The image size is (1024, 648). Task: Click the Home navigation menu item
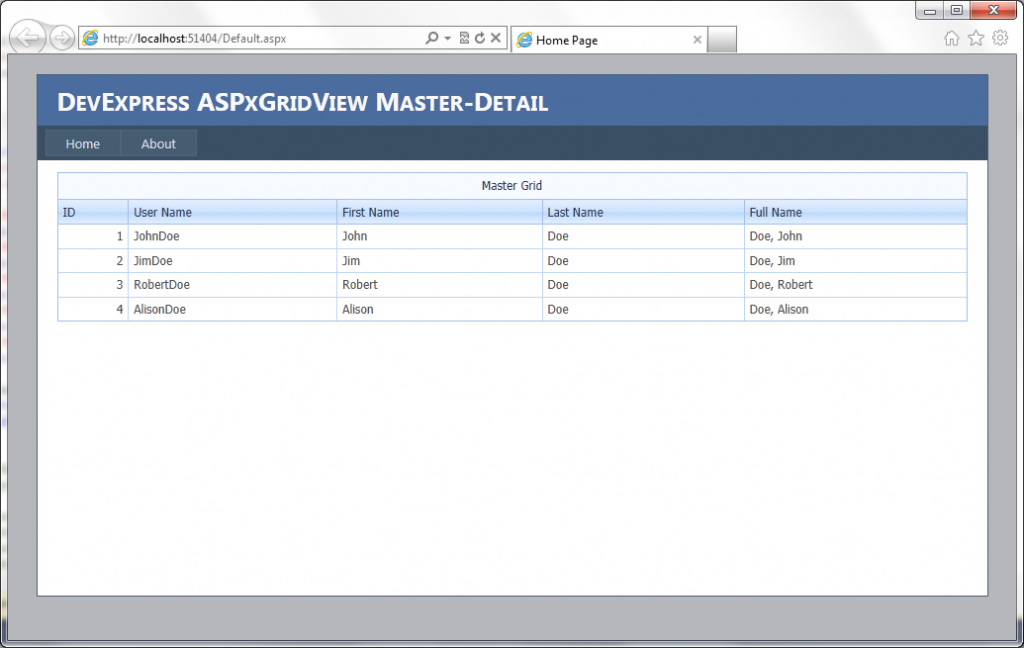[x=83, y=144]
